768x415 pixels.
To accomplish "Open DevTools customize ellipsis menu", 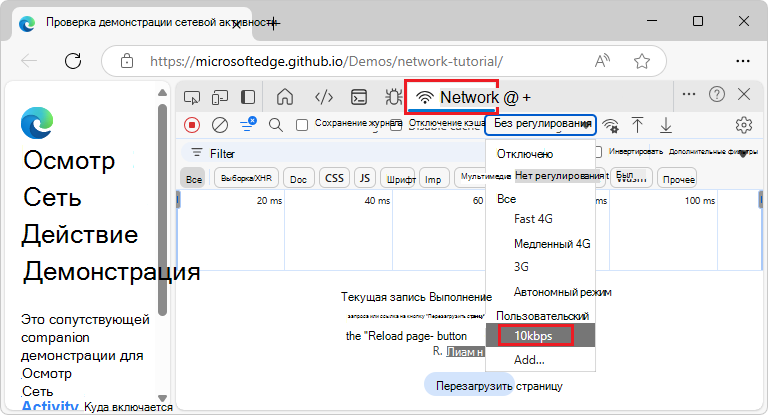I will point(689,94).
